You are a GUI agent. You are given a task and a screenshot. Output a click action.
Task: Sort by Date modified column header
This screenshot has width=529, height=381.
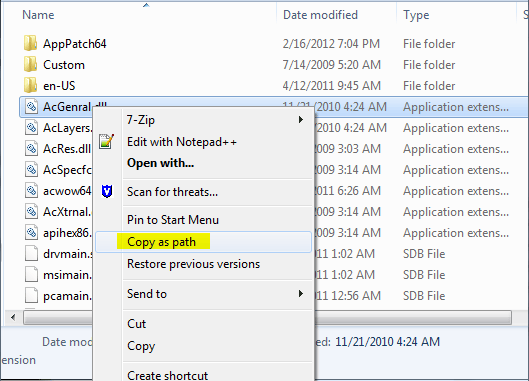[320, 15]
